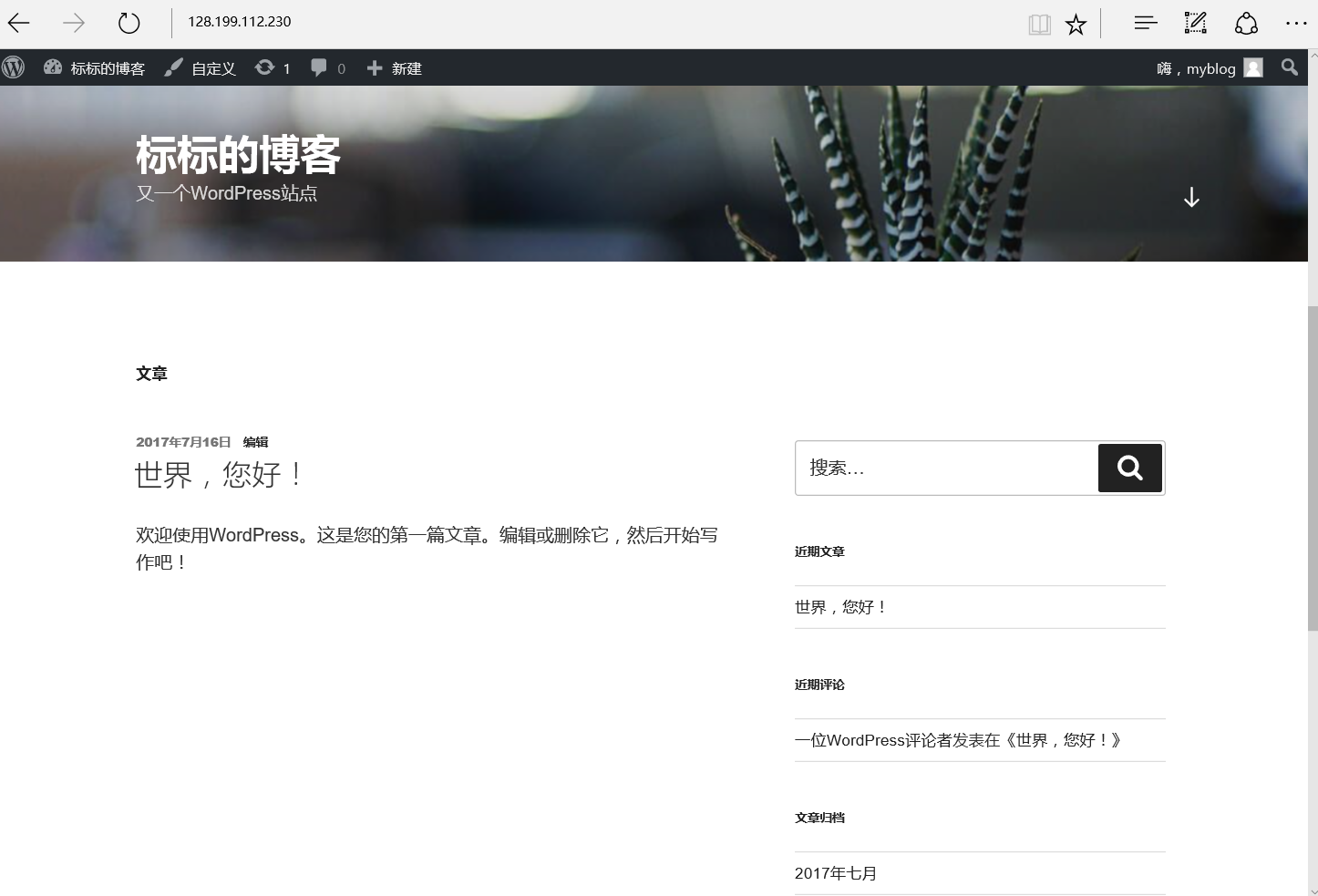Click the 文章归档 widget heading
1318x896 pixels.
(819, 818)
